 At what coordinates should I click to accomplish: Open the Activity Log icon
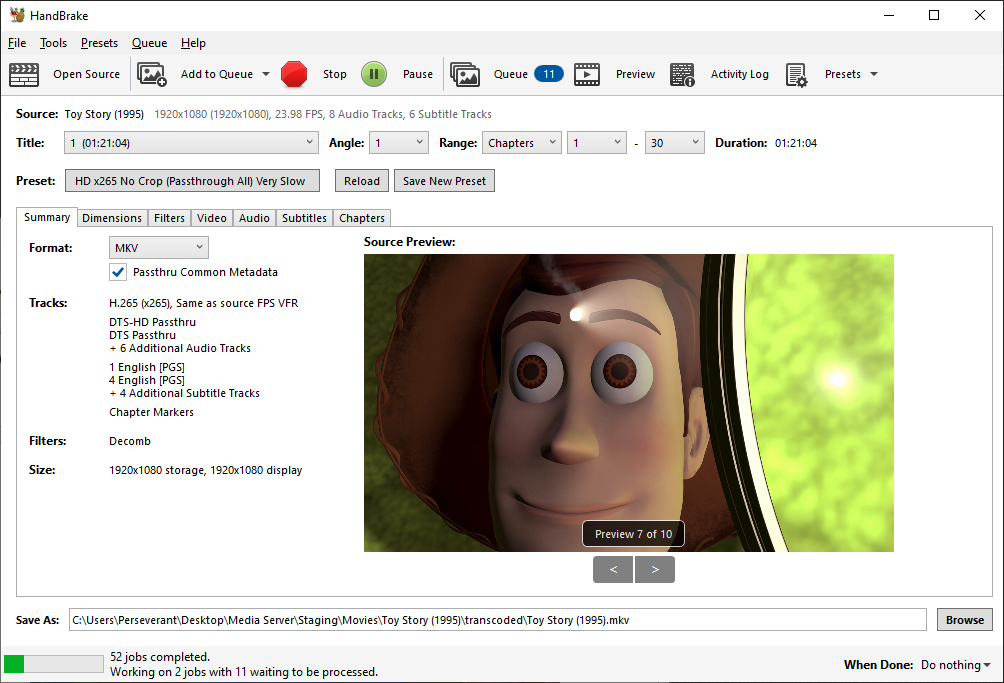(682, 74)
